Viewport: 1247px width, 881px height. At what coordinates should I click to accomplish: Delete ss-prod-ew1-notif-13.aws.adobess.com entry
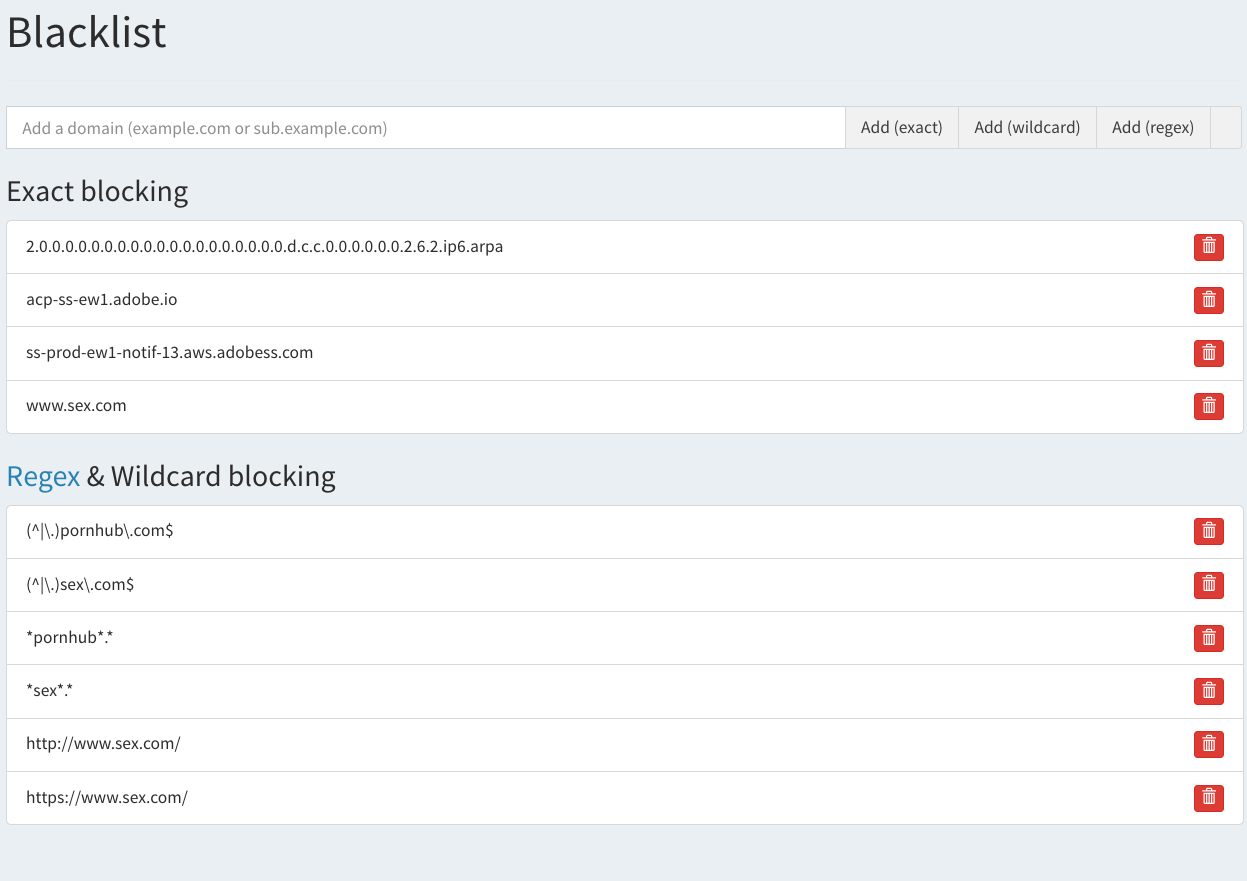(1208, 352)
